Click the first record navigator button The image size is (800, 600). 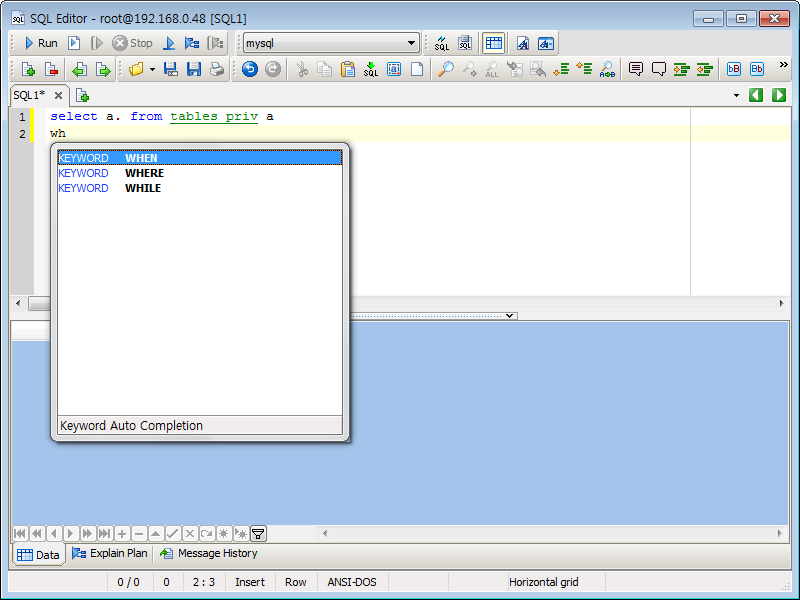point(20,534)
